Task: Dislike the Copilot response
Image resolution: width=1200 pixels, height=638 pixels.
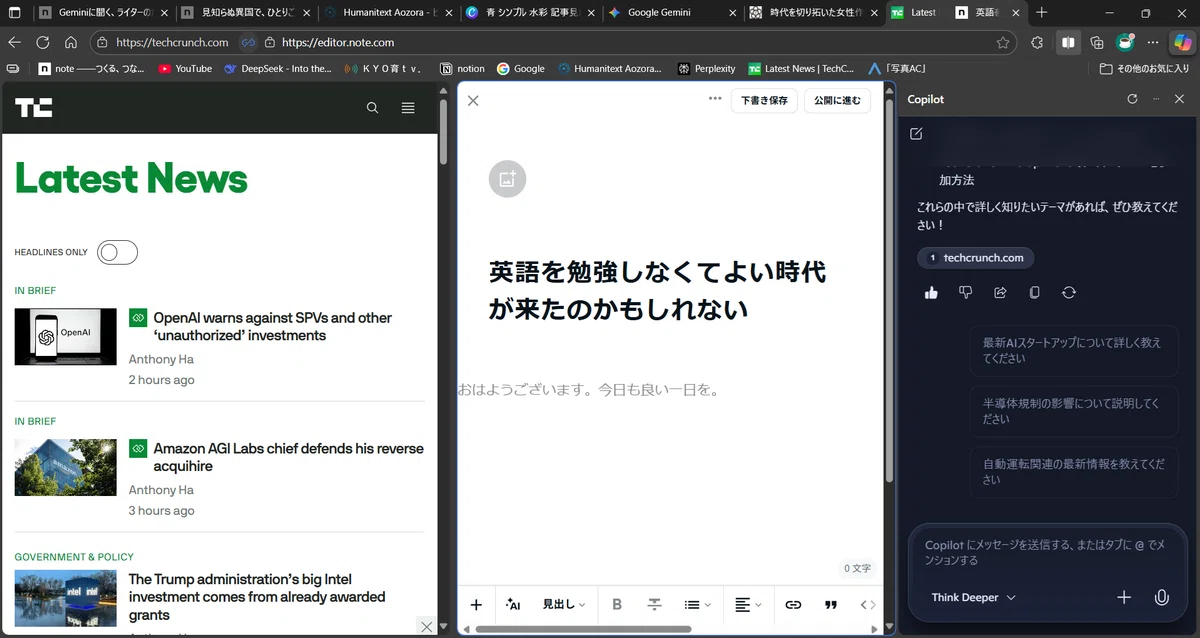Action: coord(966,292)
